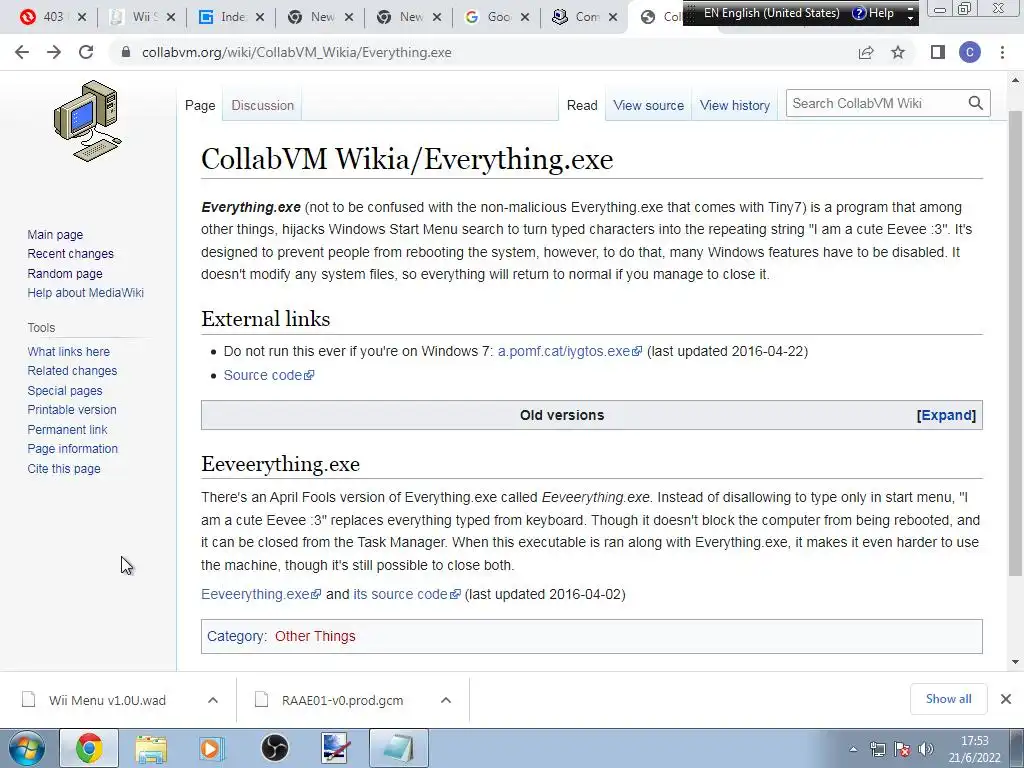Close the Wii browser tab
Screen dimensions: 1024x768
(170, 17)
